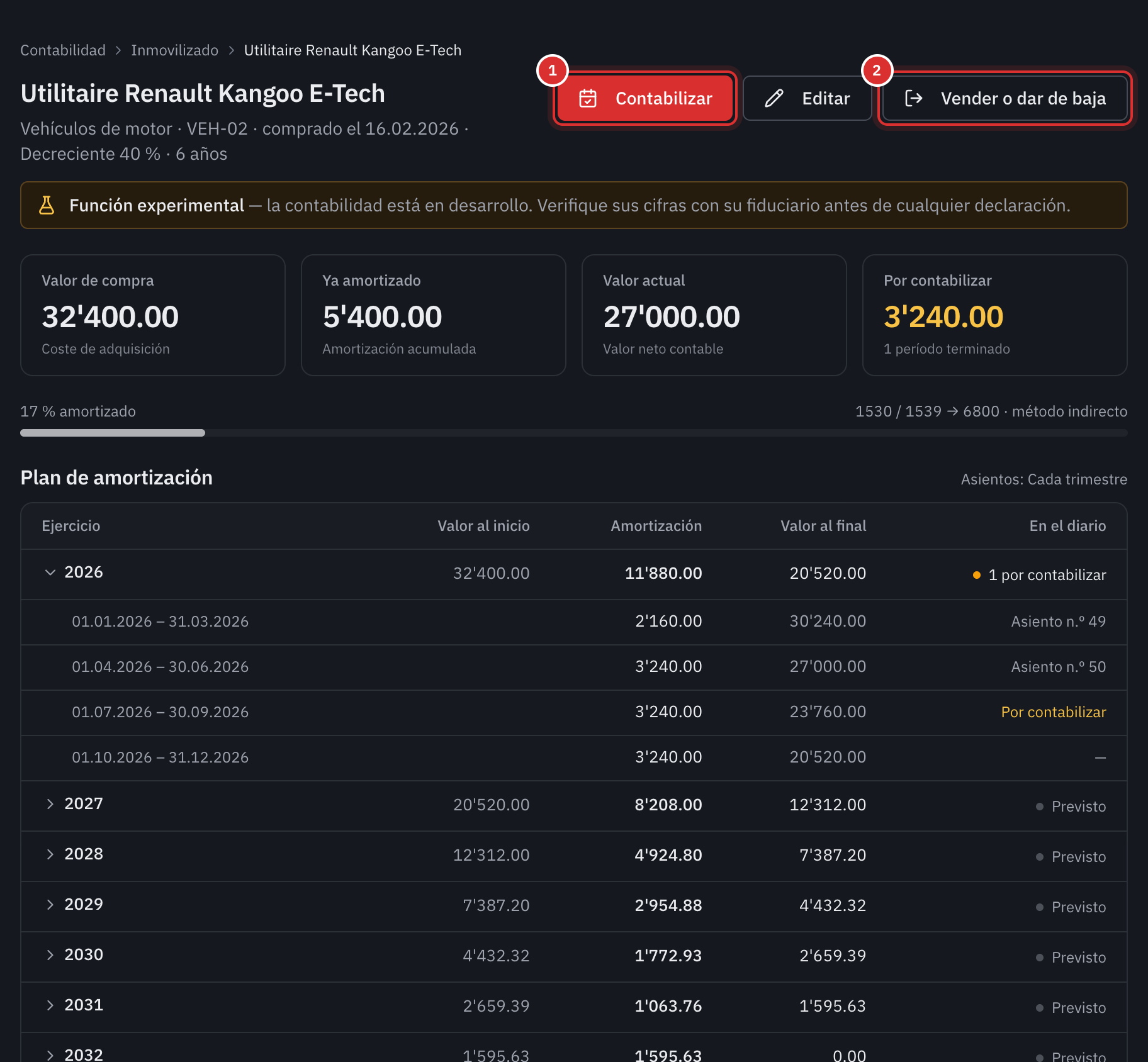Expand the 2027 exercise row
1148x1062 pixels.
point(50,804)
